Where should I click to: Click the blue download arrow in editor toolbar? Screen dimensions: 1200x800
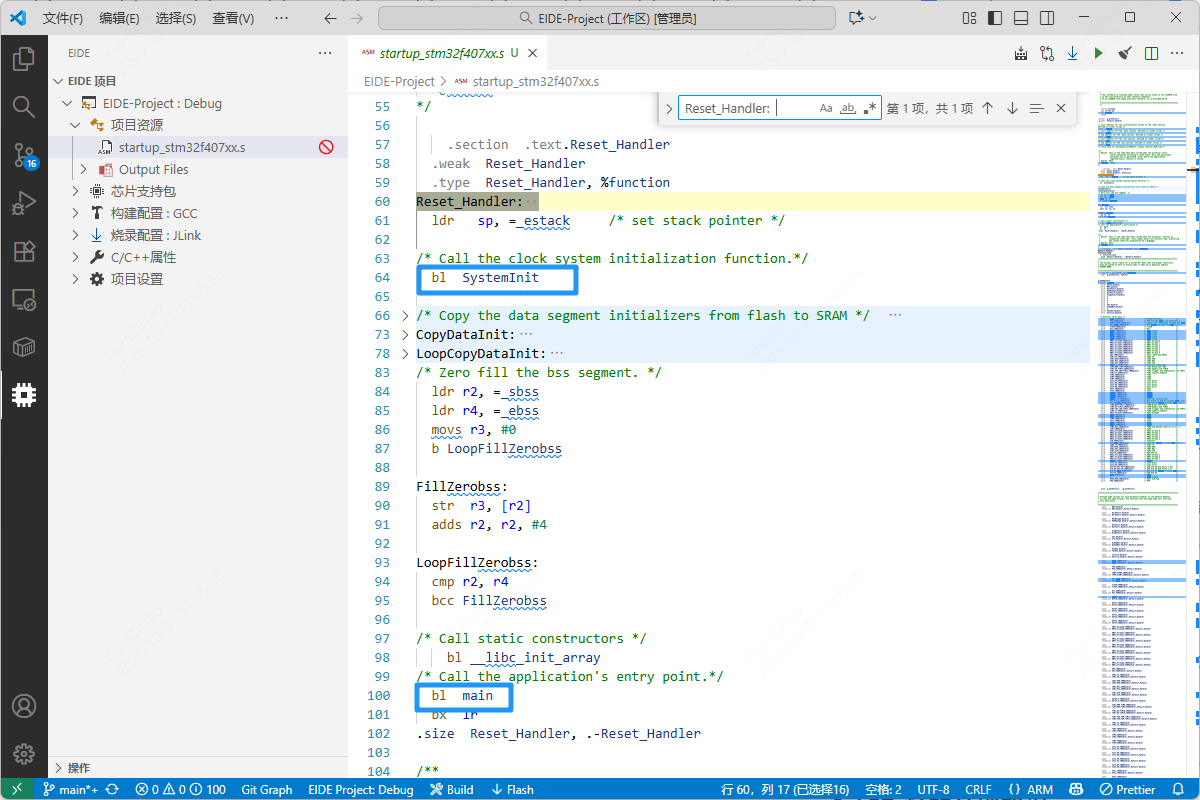[1072, 53]
